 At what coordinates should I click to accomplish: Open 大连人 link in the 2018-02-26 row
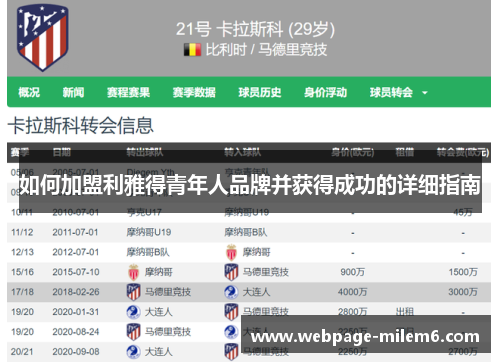click(256, 292)
